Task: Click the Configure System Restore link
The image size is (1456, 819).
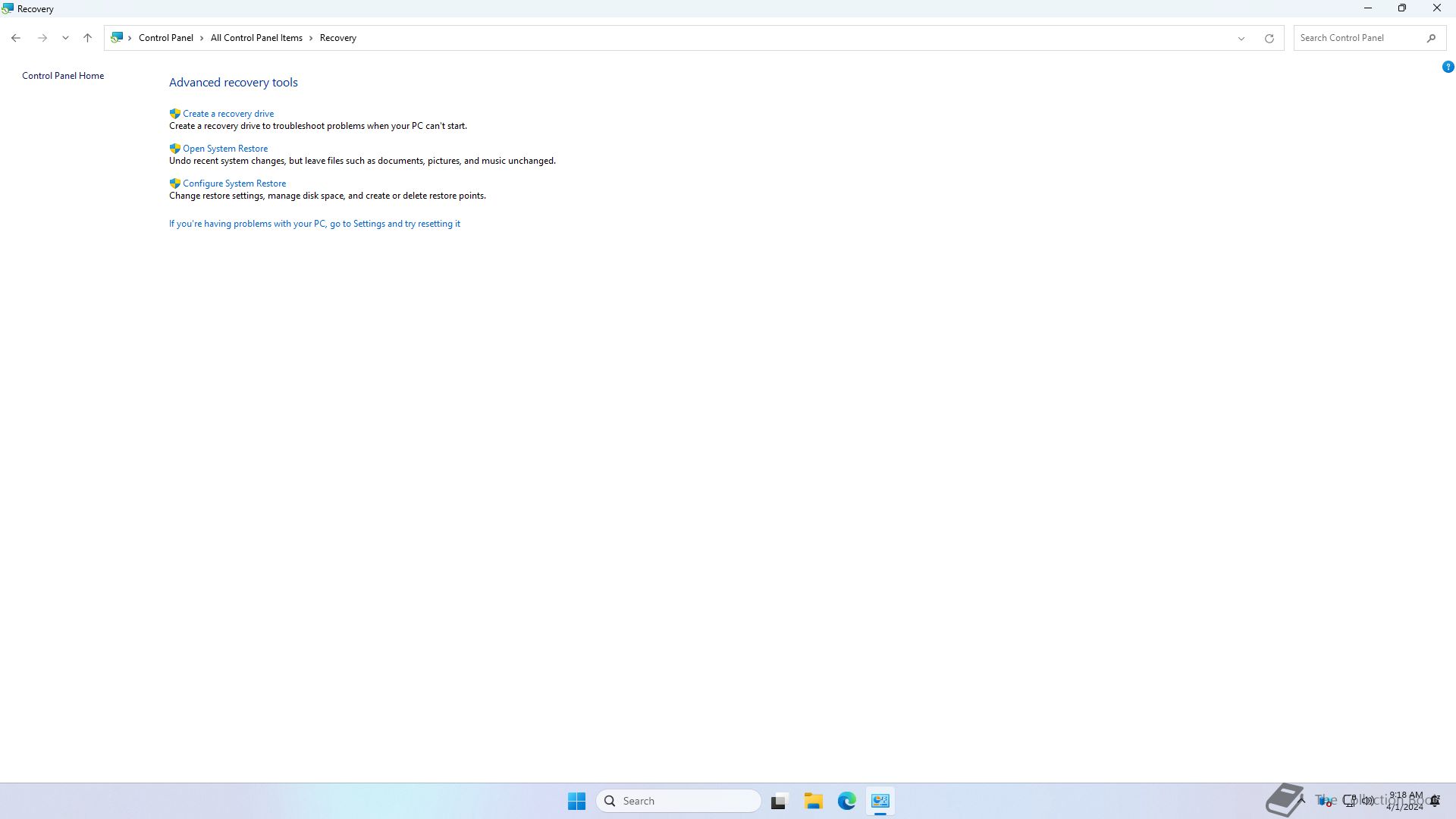Action: 234,184
